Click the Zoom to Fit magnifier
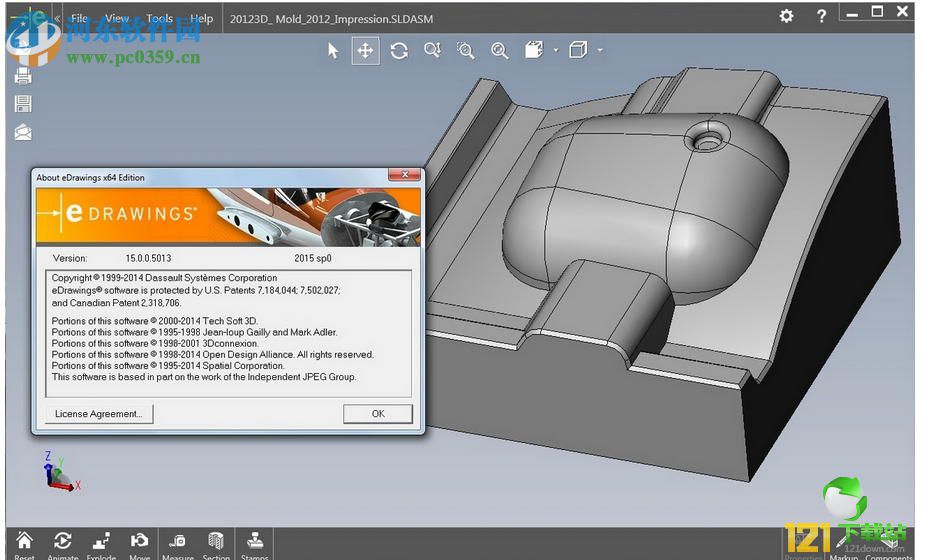 click(x=499, y=51)
